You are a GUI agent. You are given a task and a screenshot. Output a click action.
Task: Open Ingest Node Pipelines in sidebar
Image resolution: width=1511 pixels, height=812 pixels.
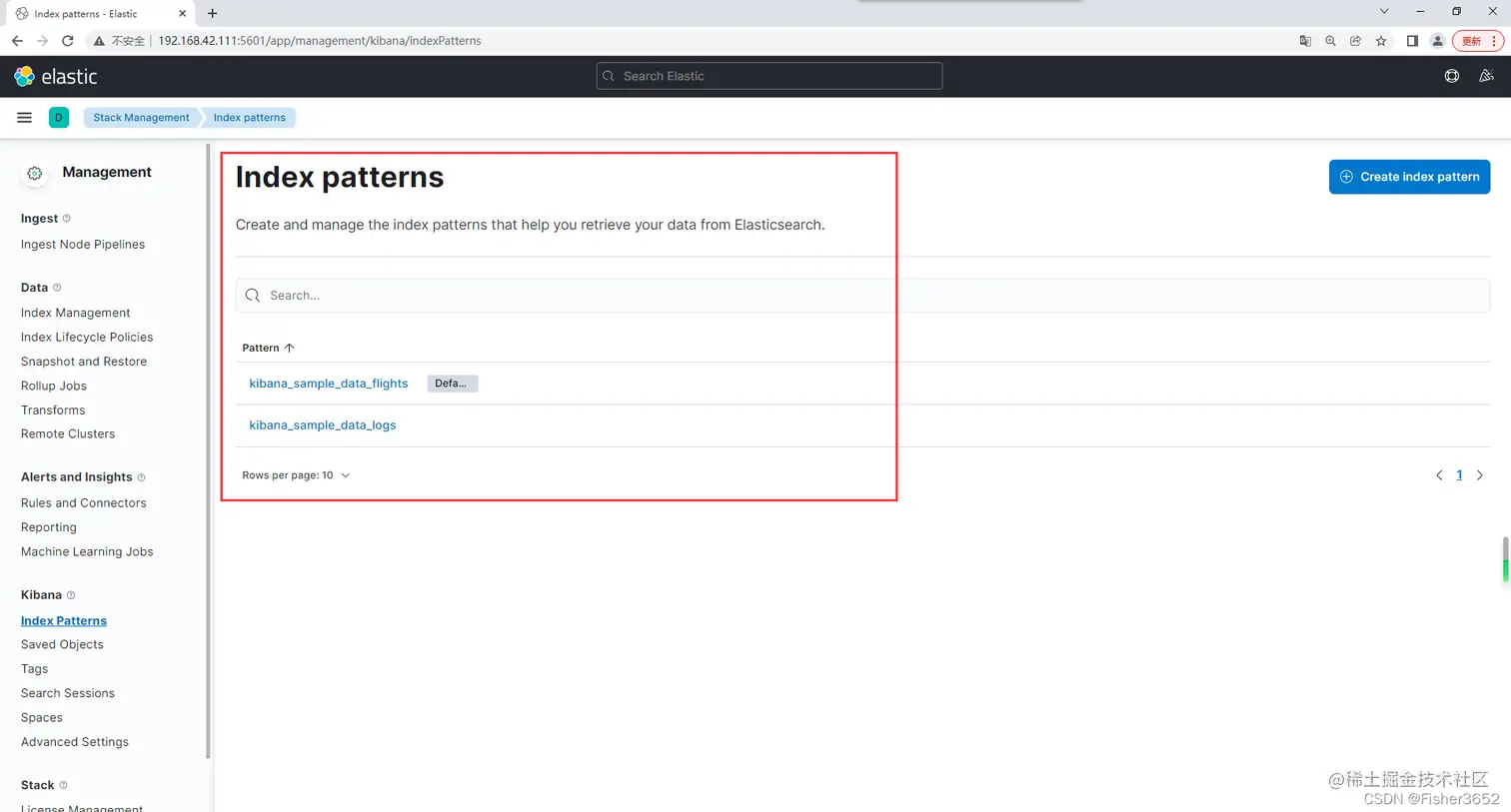tap(83, 245)
